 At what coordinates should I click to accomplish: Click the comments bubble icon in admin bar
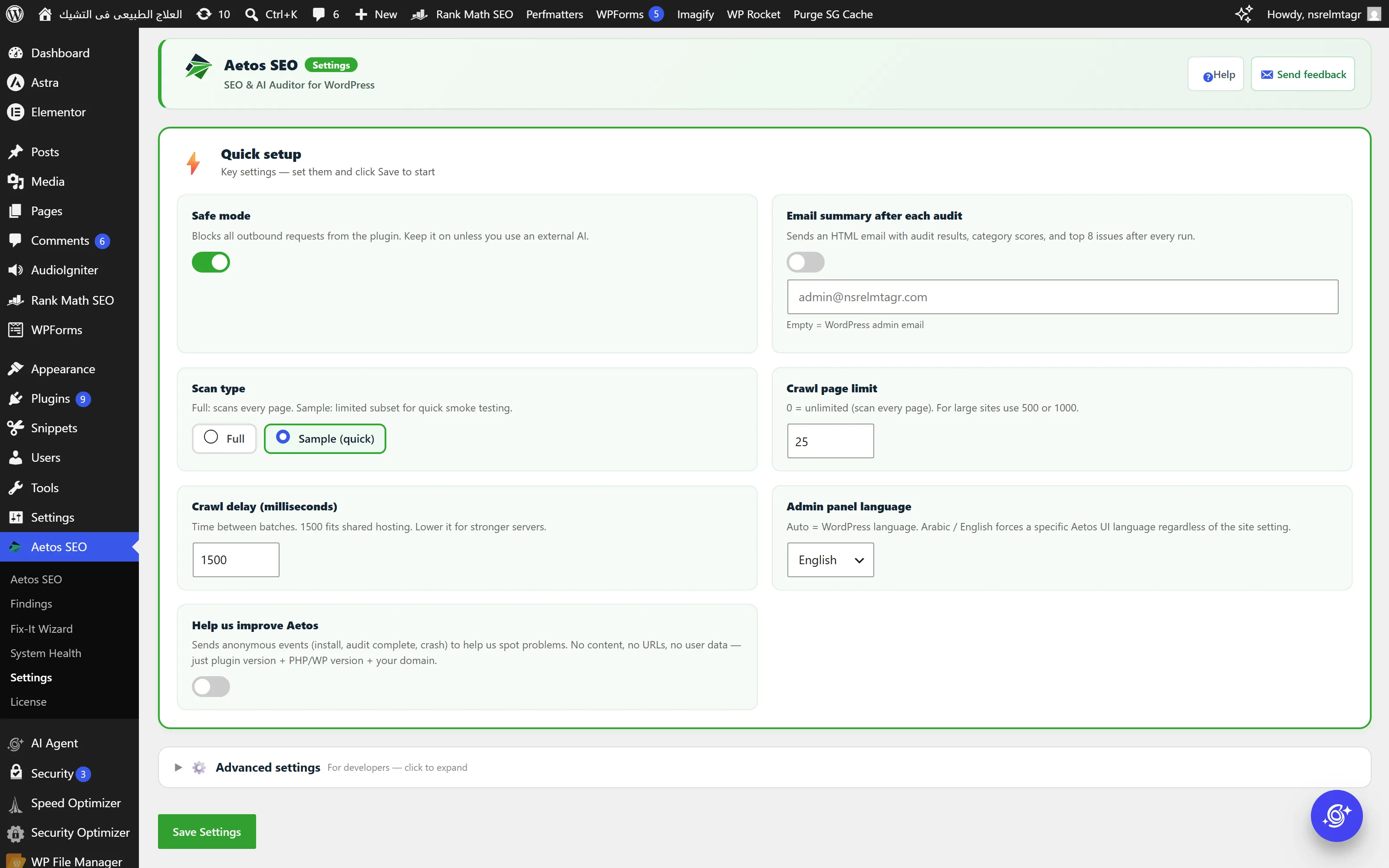point(319,14)
